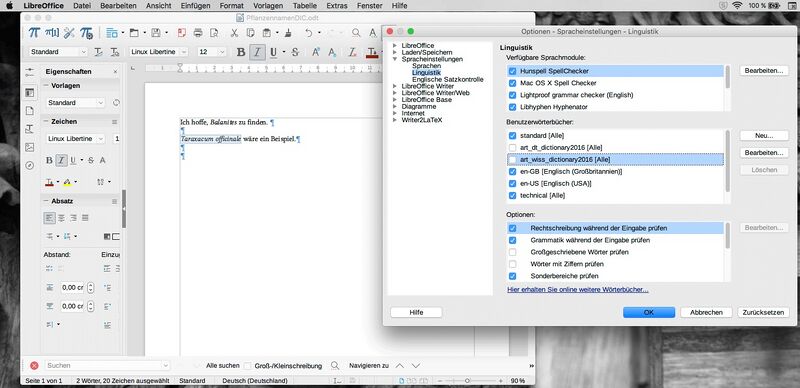Click the cut scissors icon
Image resolution: width=800 pixels, height=388 pixels.
point(234,33)
